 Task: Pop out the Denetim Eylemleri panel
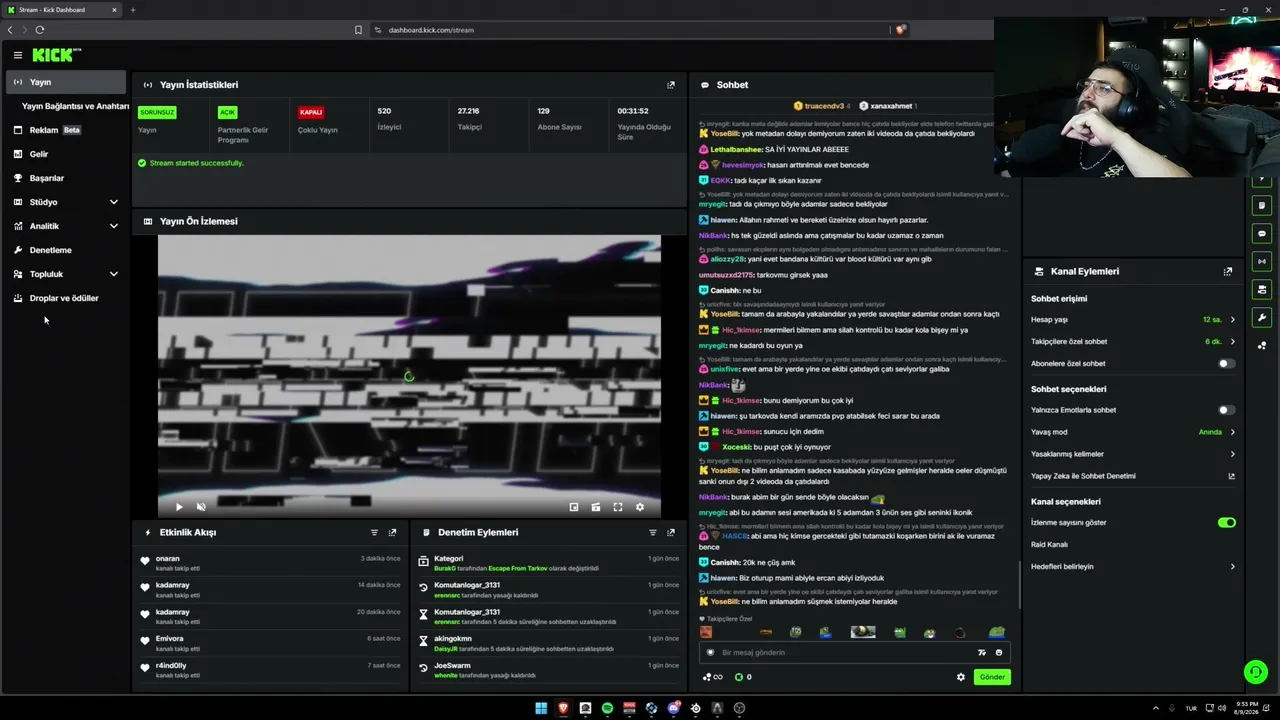[x=671, y=533]
